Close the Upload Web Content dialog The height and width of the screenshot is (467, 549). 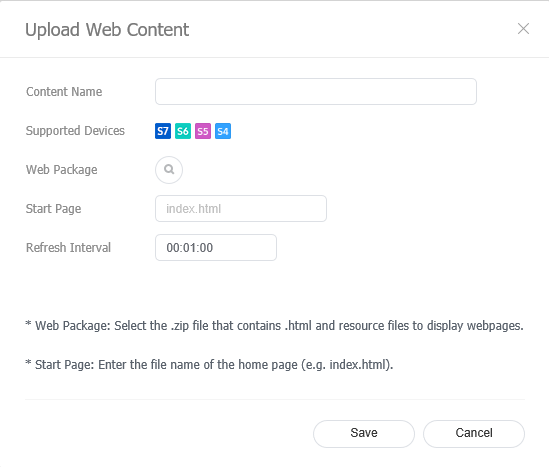tap(523, 29)
